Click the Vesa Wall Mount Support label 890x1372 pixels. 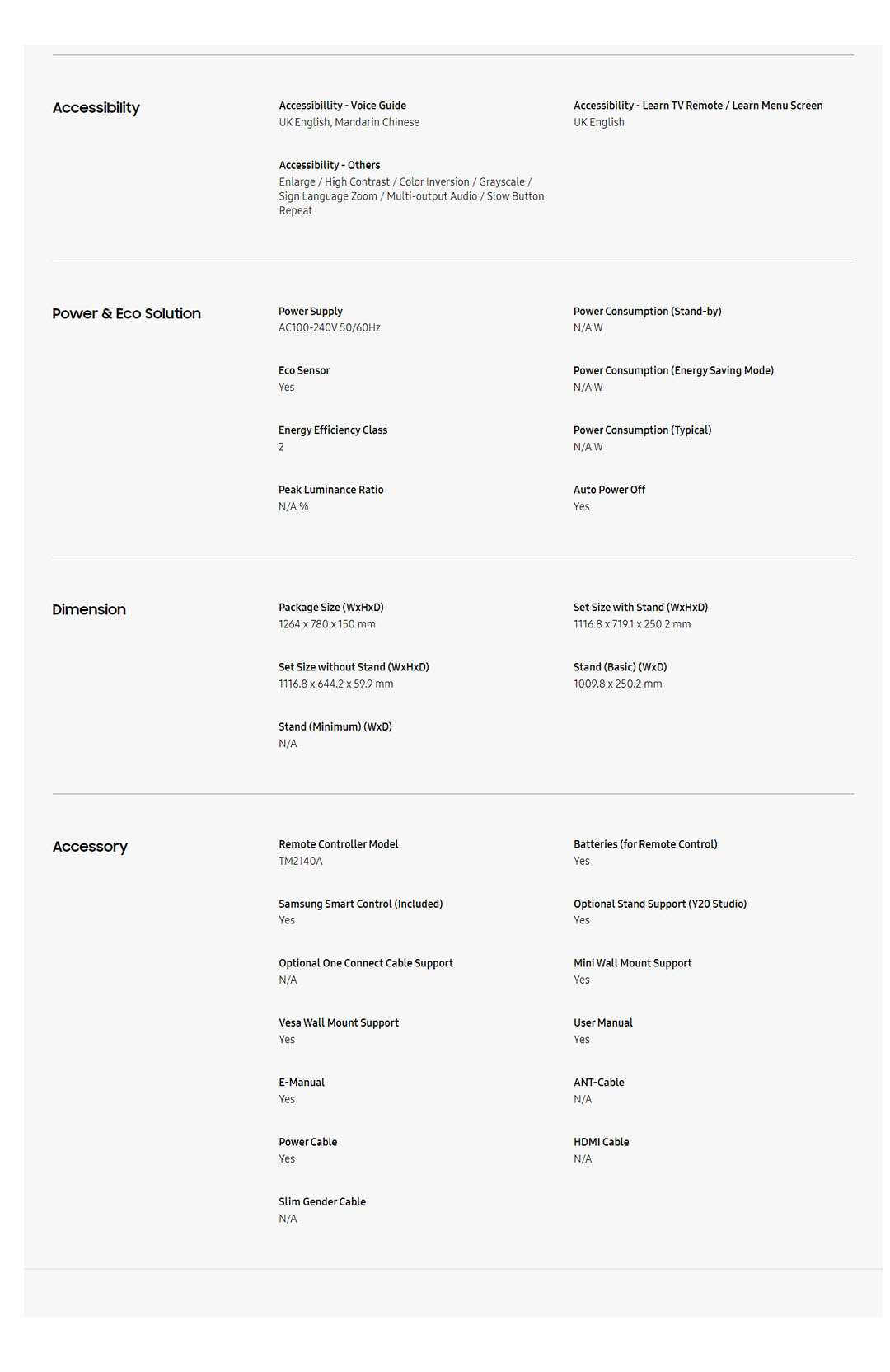pos(338,1023)
